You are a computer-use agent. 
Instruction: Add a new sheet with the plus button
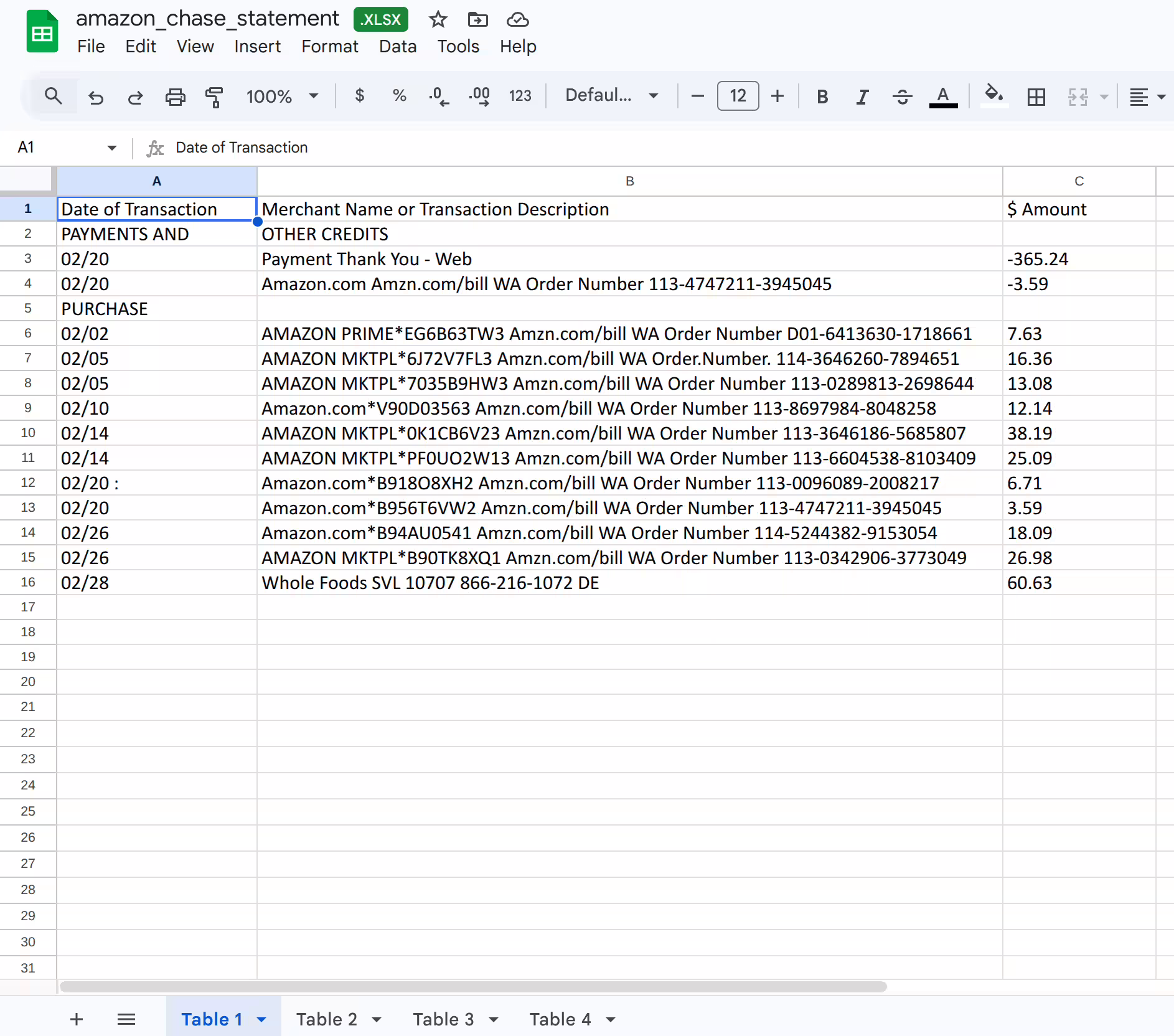click(x=76, y=1019)
